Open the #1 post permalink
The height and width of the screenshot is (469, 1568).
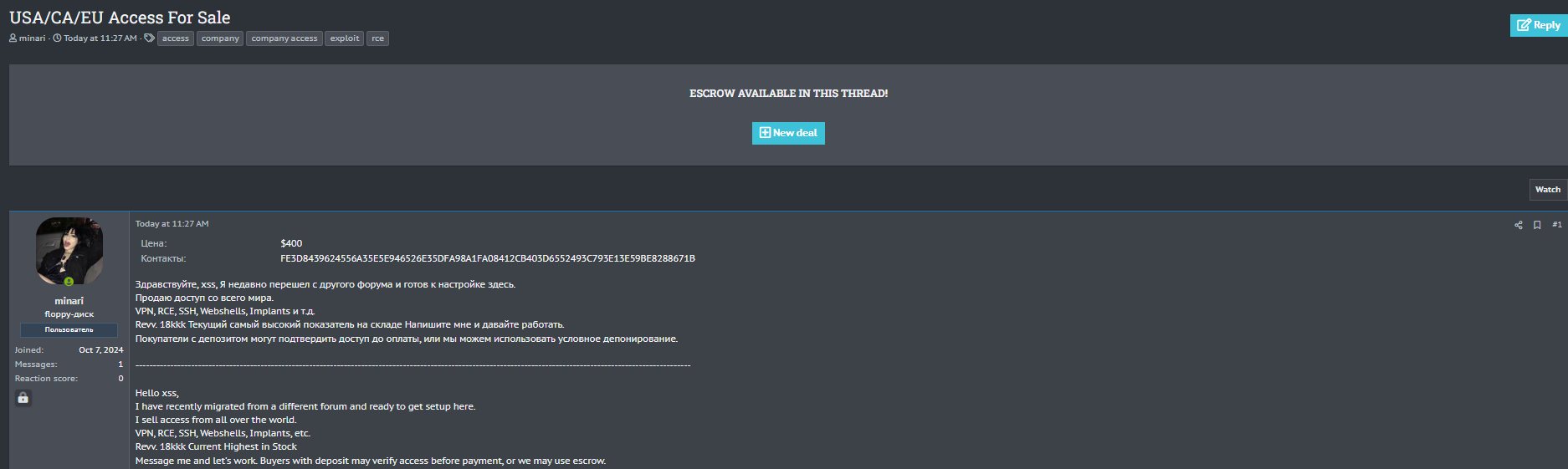tap(1556, 224)
